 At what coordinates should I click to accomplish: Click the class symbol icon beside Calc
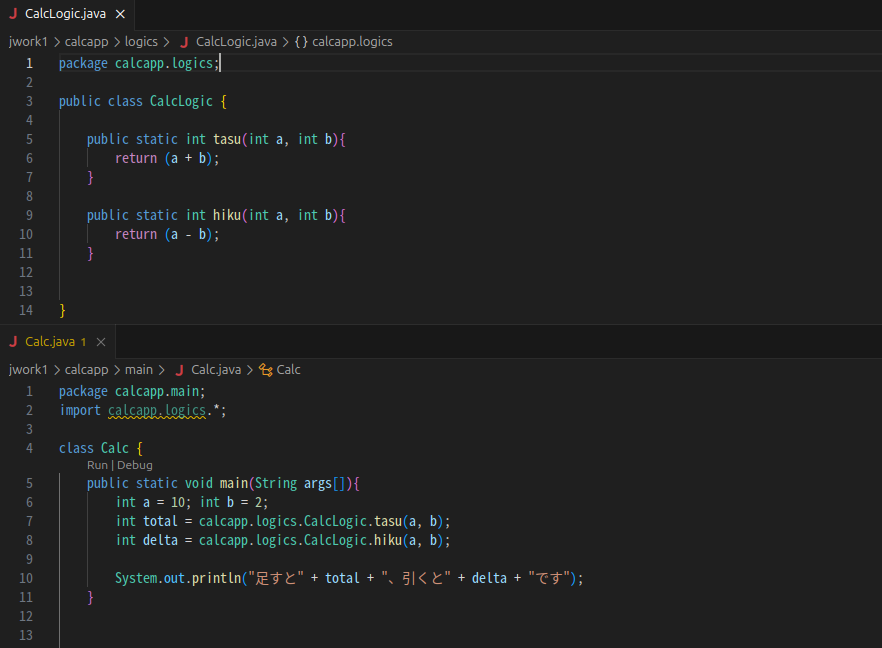266,370
